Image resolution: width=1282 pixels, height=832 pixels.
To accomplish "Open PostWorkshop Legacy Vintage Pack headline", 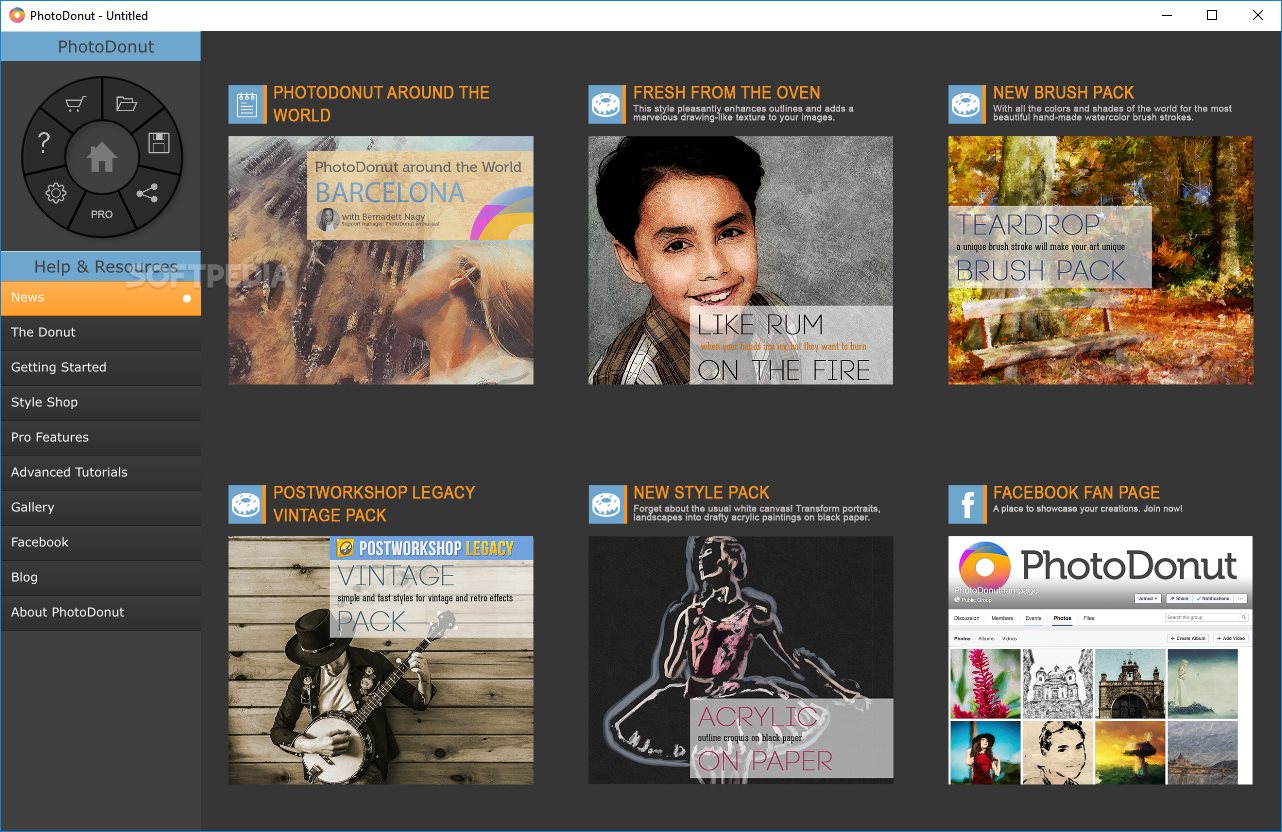I will 374,504.
